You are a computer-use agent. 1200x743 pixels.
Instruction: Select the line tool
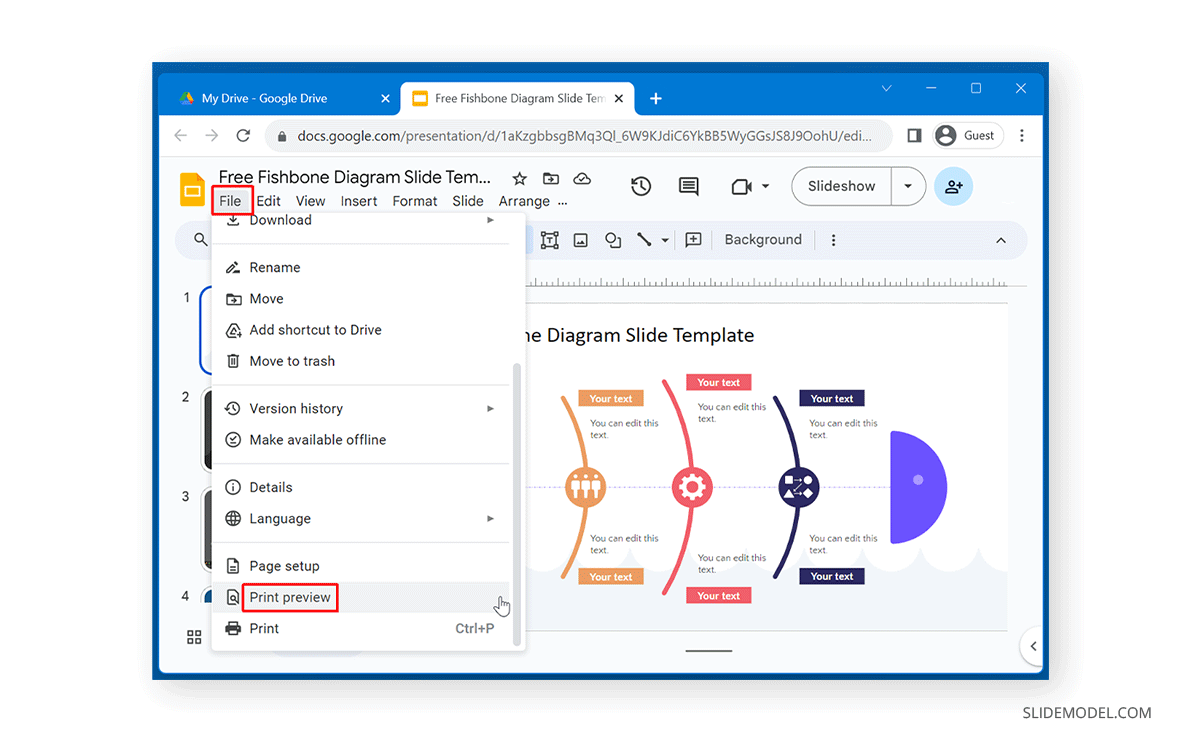click(x=644, y=239)
